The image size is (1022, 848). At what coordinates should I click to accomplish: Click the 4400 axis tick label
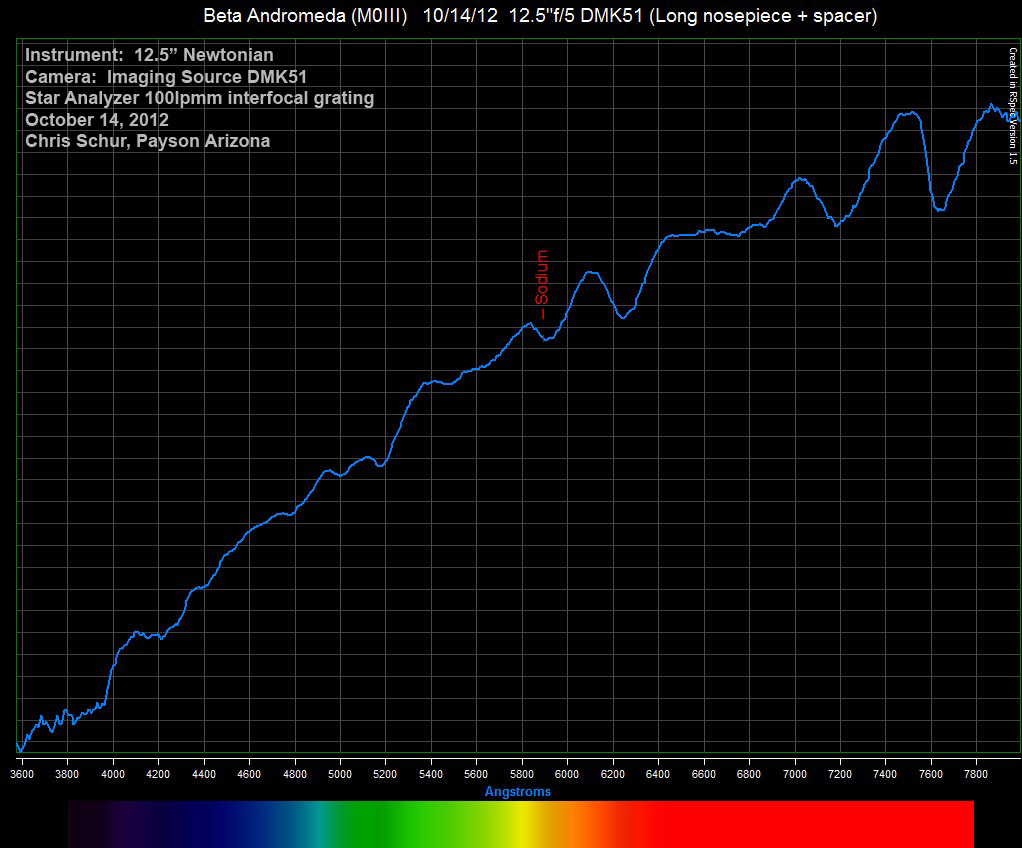click(204, 774)
